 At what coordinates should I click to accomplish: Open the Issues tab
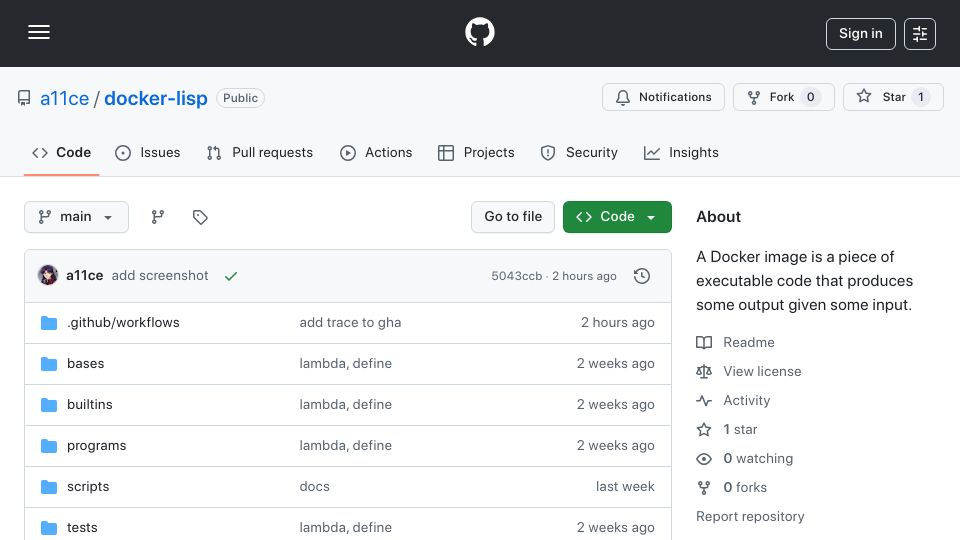pos(148,152)
